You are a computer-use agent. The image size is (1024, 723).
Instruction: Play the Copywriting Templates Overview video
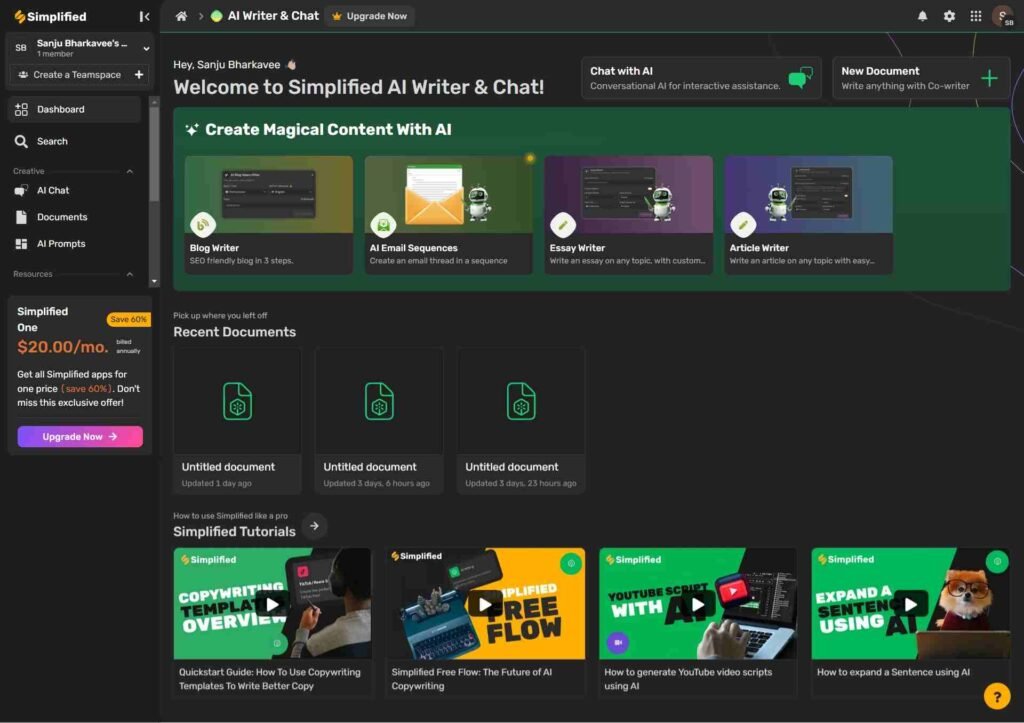tap(272, 604)
